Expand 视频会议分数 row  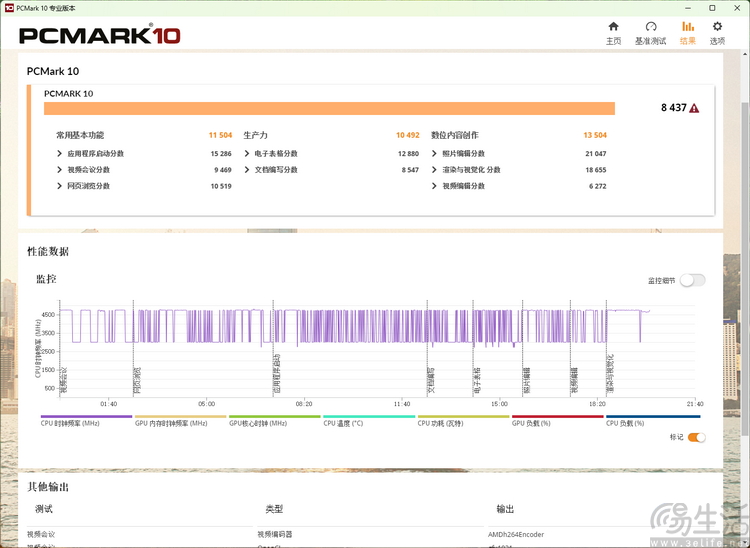pyautogui.click(x=59, y=170)
